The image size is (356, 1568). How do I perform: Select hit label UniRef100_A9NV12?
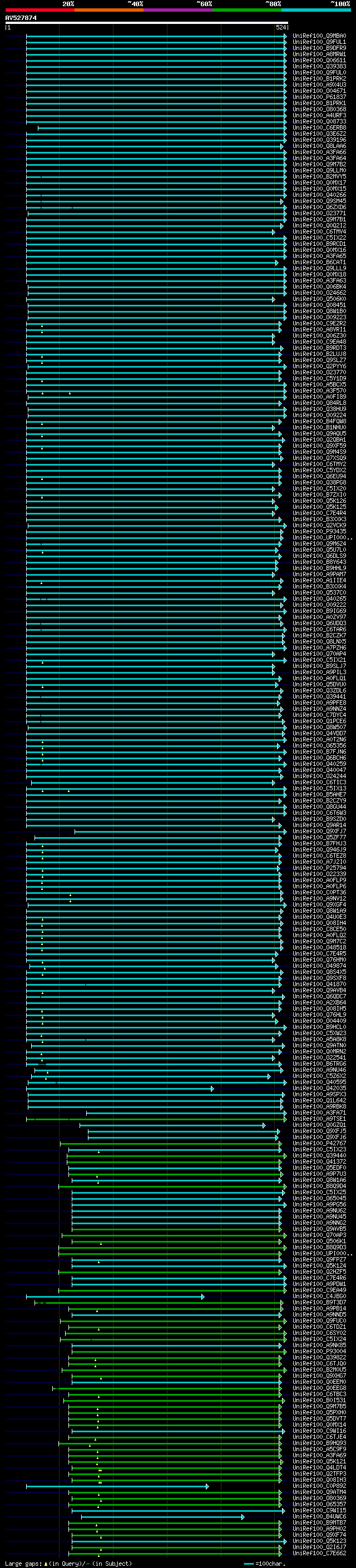(x=319, y=898)
